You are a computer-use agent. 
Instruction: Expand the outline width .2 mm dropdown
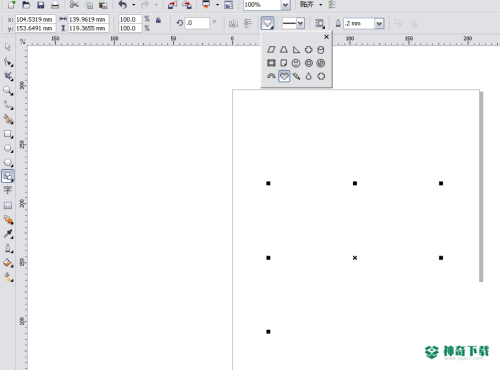click(x=379, y=23)
